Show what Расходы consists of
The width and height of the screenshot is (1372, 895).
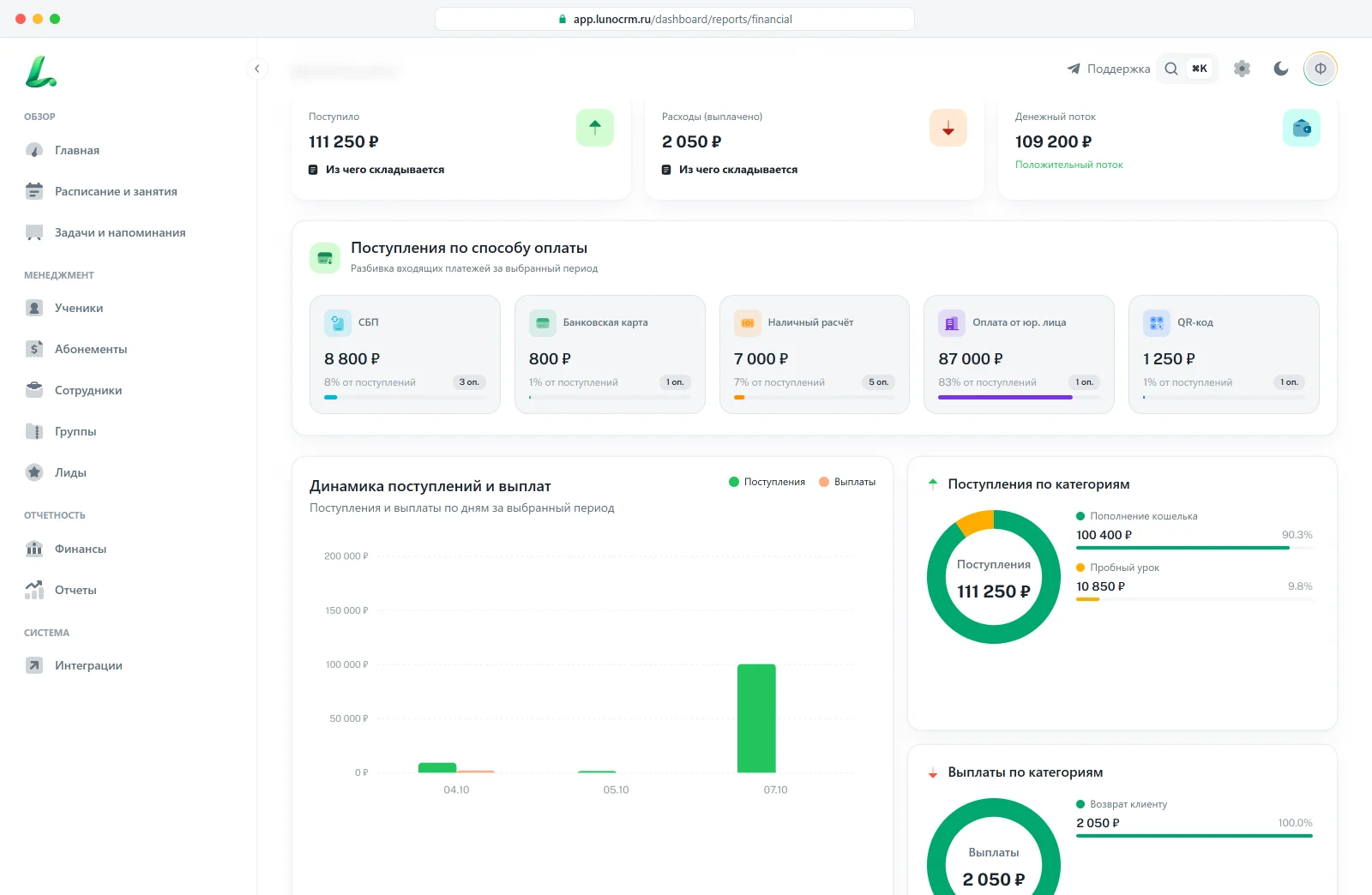tap(730, 170)
